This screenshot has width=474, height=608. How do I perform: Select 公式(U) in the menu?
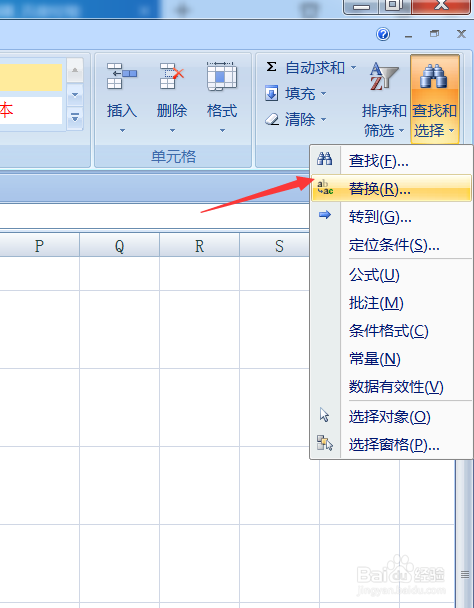pos(392,275)
